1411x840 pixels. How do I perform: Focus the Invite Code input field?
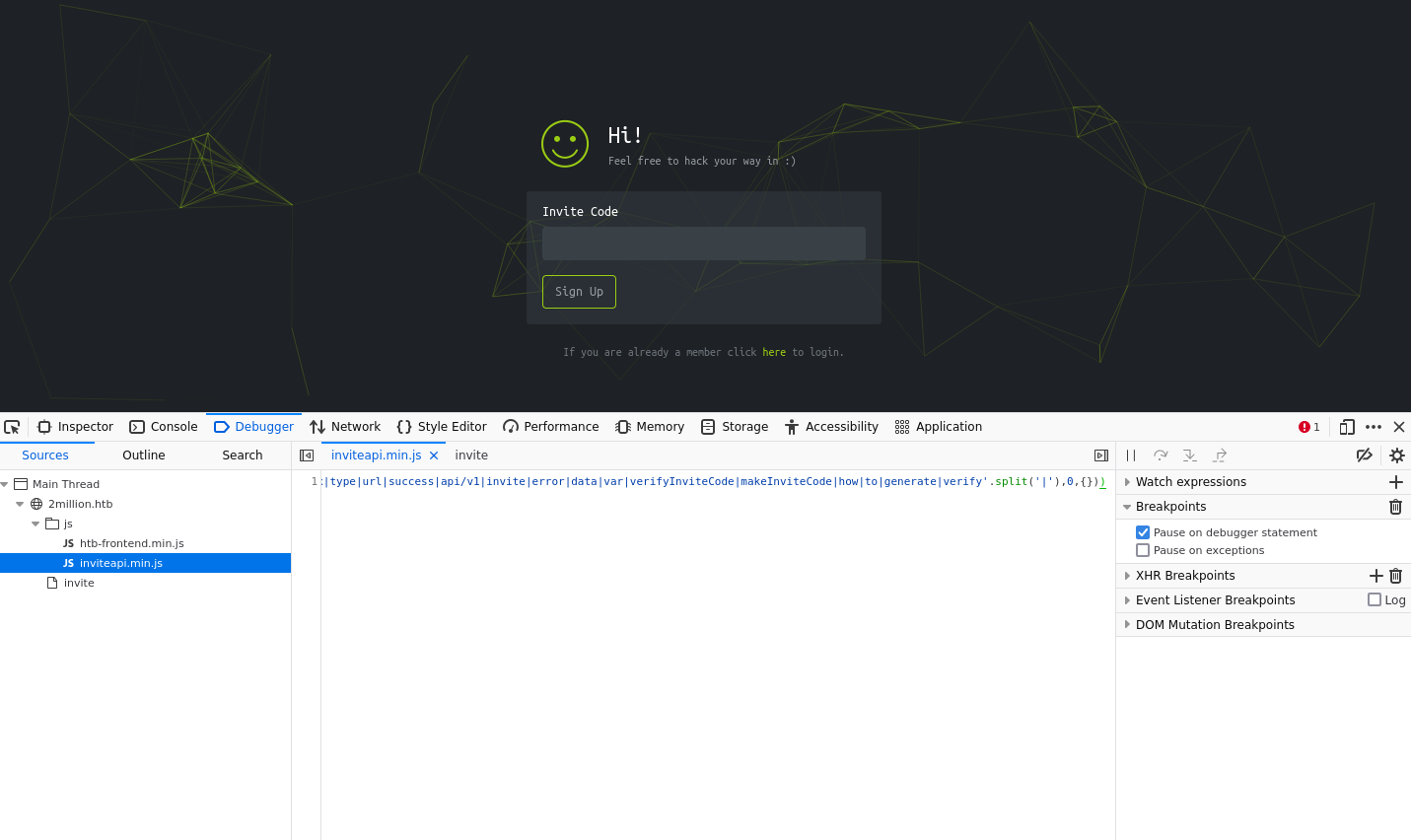click(x=703, y=244)
